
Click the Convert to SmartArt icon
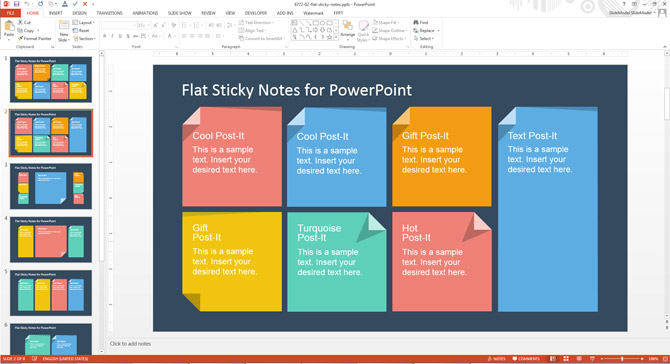(x=241, y=38)
